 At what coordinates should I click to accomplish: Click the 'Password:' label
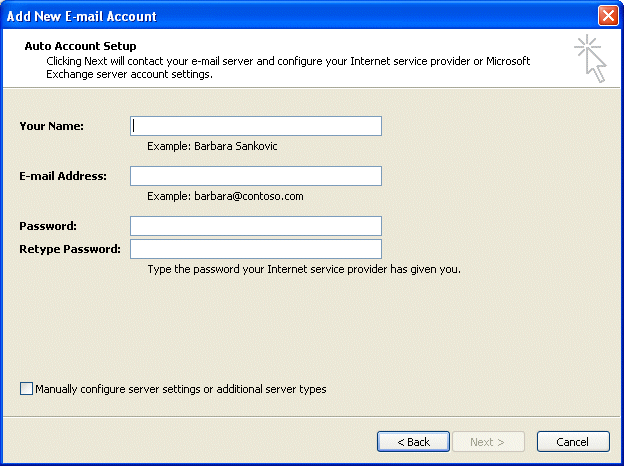48,226
